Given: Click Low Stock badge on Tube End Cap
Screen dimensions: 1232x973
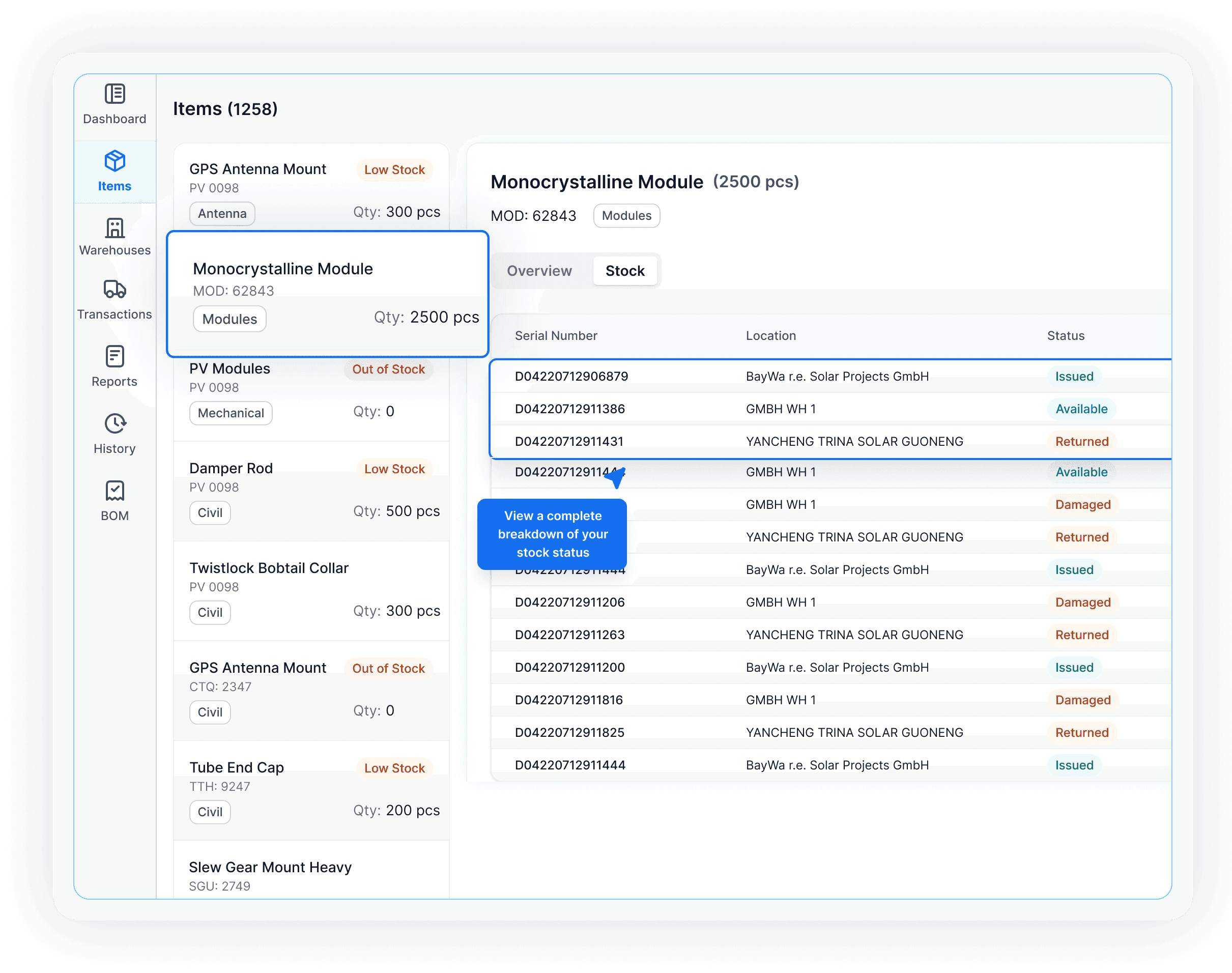Looking at the screenshot, I should (394, 768).
